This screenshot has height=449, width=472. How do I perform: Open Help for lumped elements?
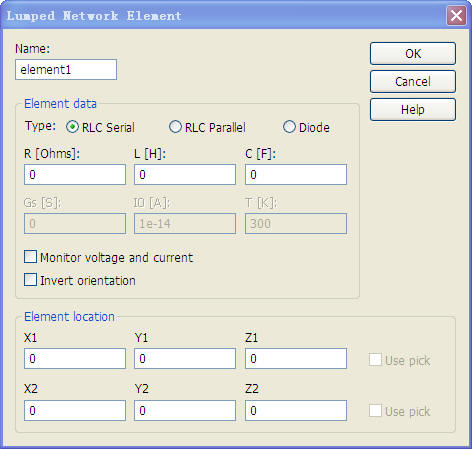tap(413, 109)
